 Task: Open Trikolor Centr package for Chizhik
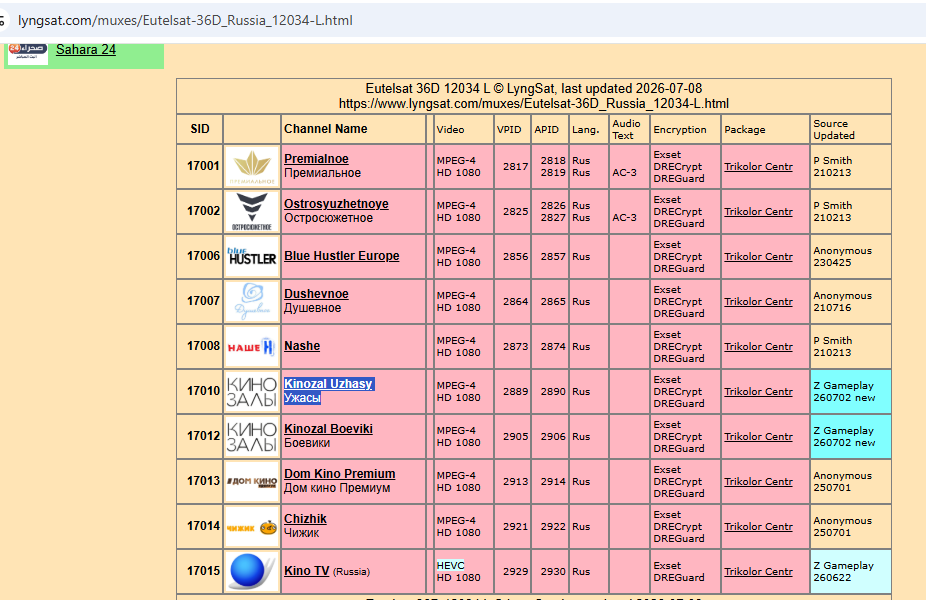[x=758, y=526]
